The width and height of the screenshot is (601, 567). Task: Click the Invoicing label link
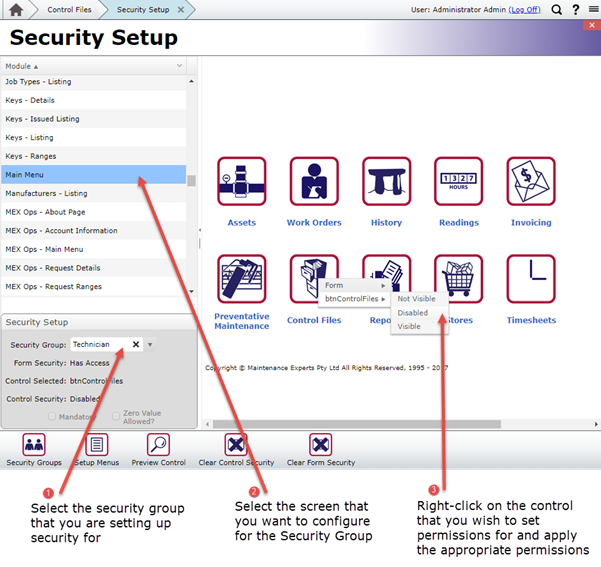tap(531, 222)
